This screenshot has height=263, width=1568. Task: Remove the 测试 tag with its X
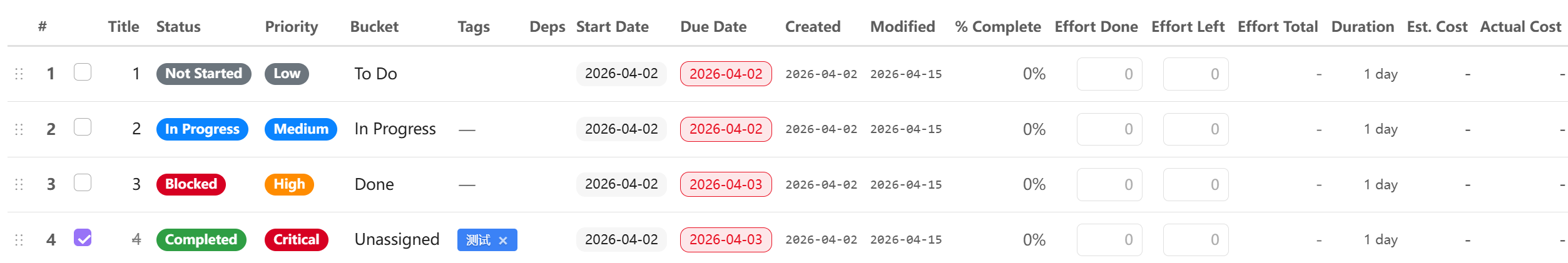tap(503, 241)
